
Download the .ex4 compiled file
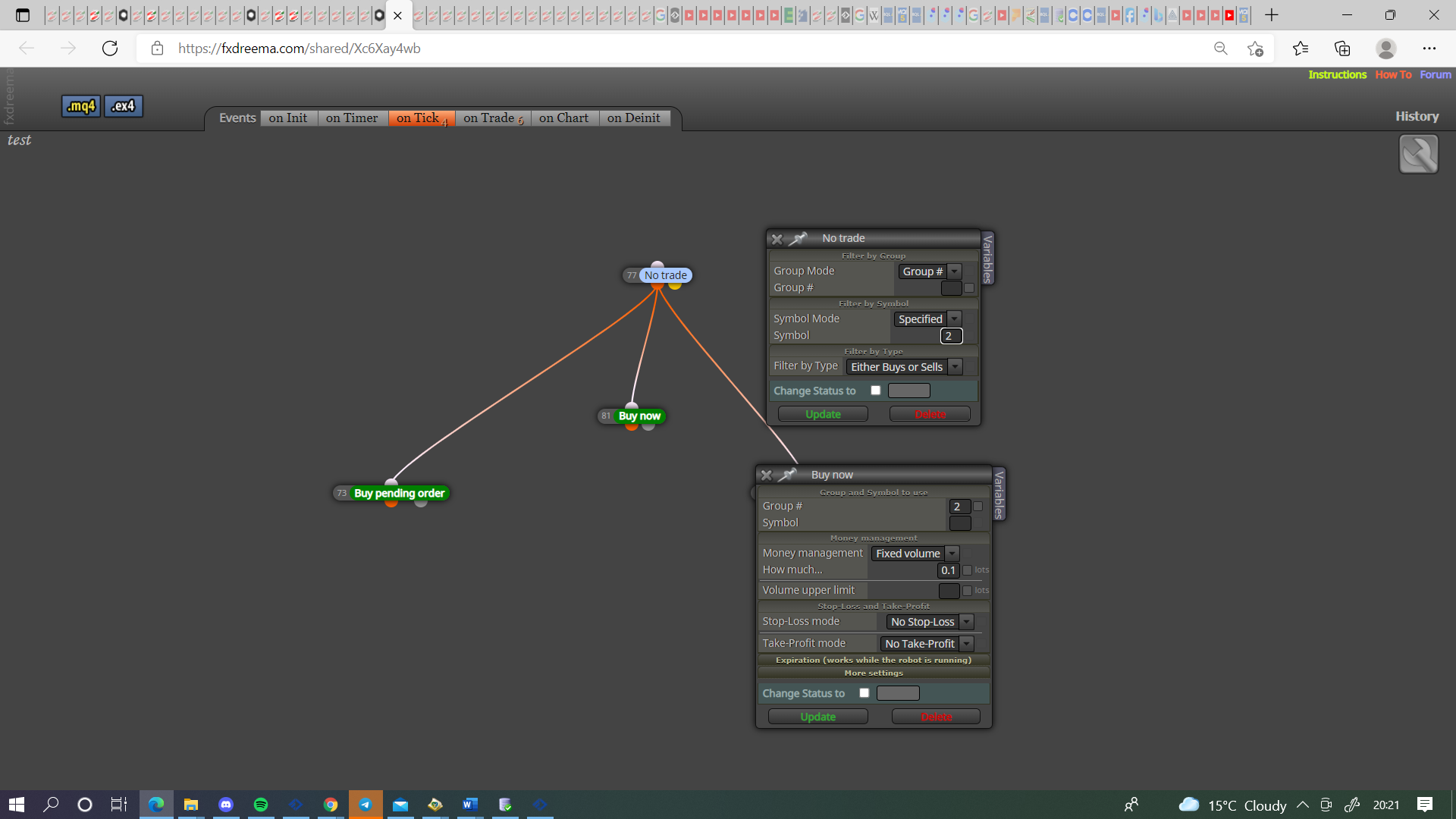pyautogui.click(x=124, y=106)
